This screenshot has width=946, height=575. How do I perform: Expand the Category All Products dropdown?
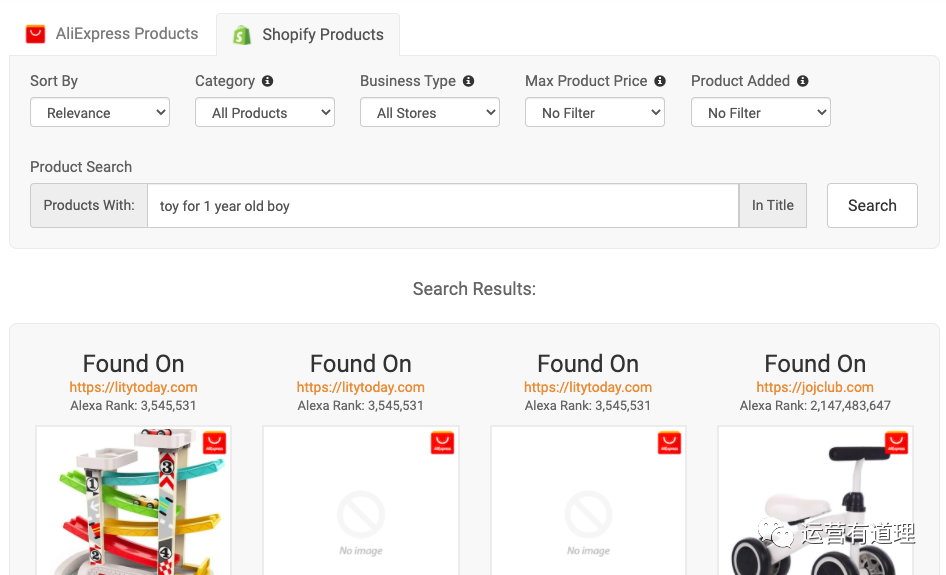point(265,113)
